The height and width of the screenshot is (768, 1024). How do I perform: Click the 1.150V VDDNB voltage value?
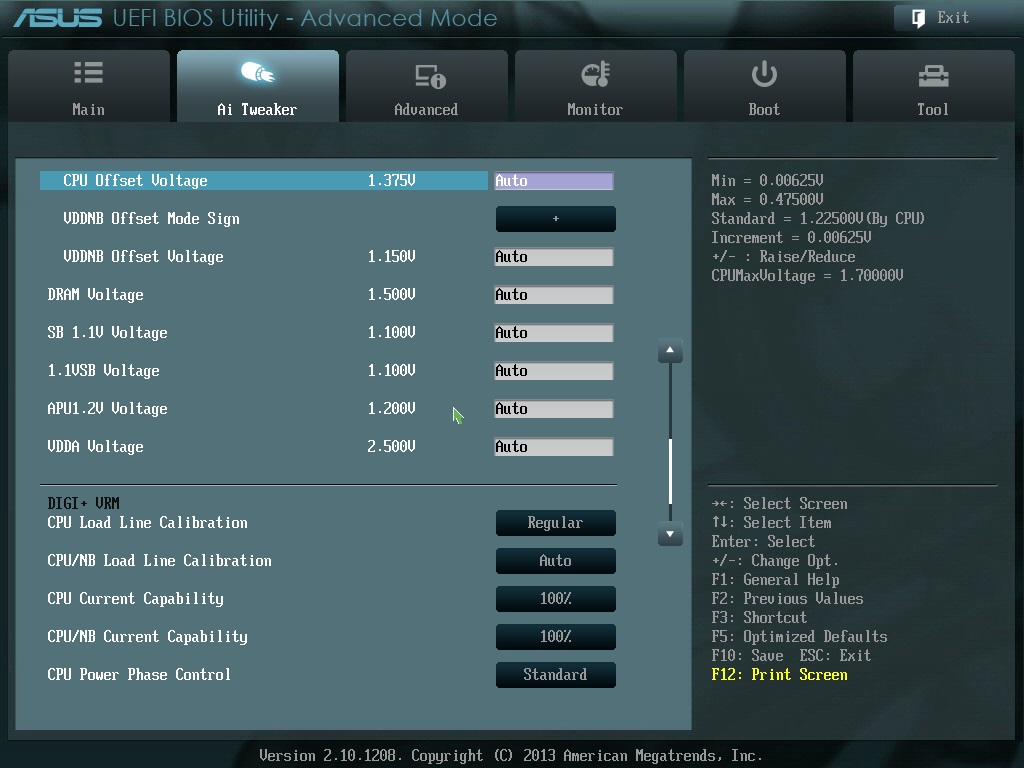391,256
